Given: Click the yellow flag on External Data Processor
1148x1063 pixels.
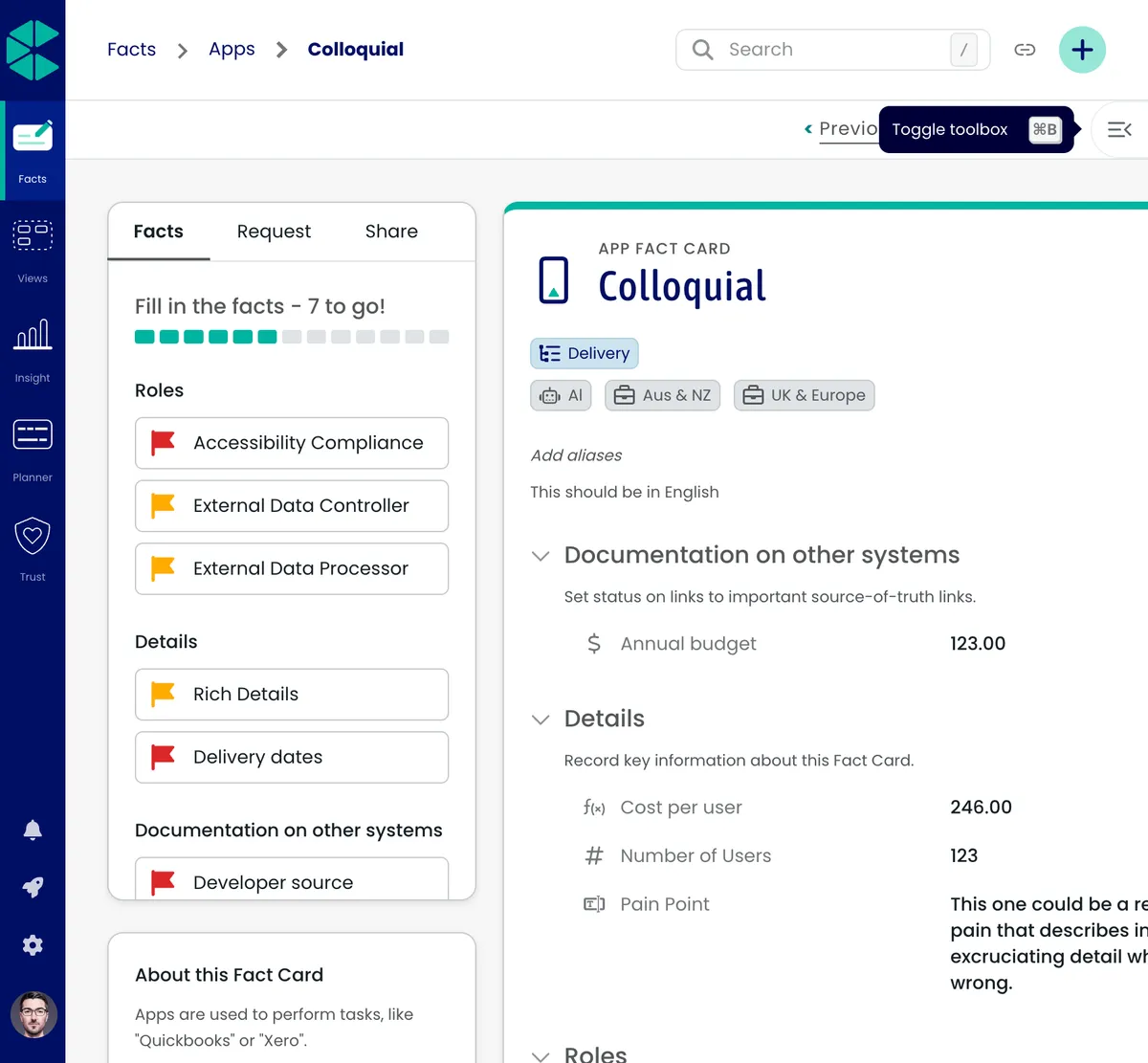Looking at the screenshot, I should (x=164, y=568).
